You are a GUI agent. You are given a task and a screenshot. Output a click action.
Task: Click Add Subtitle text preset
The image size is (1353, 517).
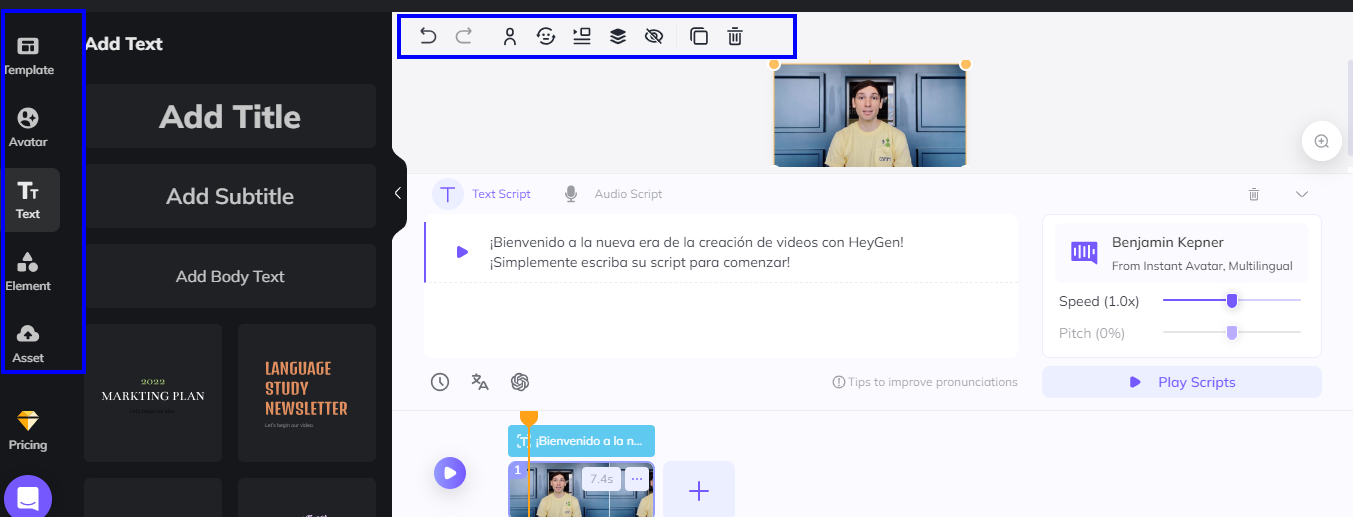pos(230,196)
